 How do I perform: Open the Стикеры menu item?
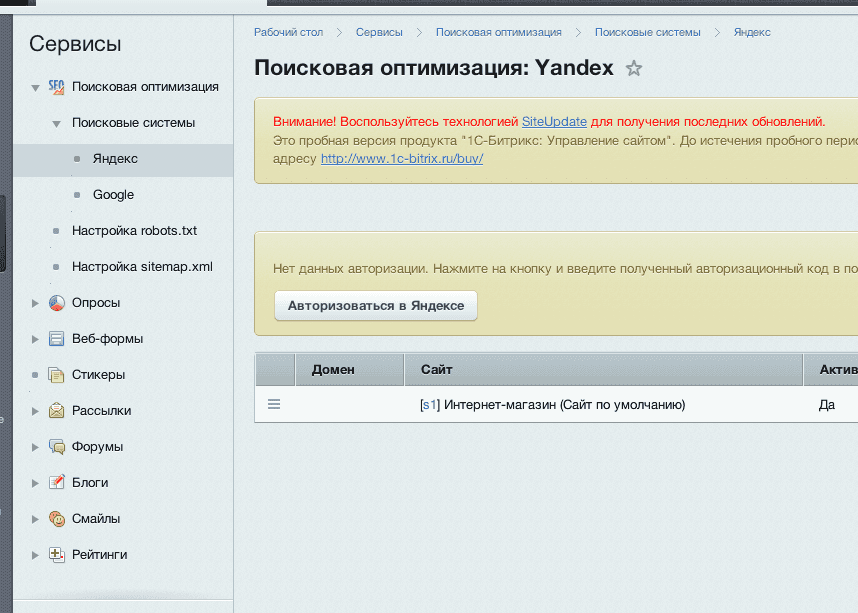point(98,375)
